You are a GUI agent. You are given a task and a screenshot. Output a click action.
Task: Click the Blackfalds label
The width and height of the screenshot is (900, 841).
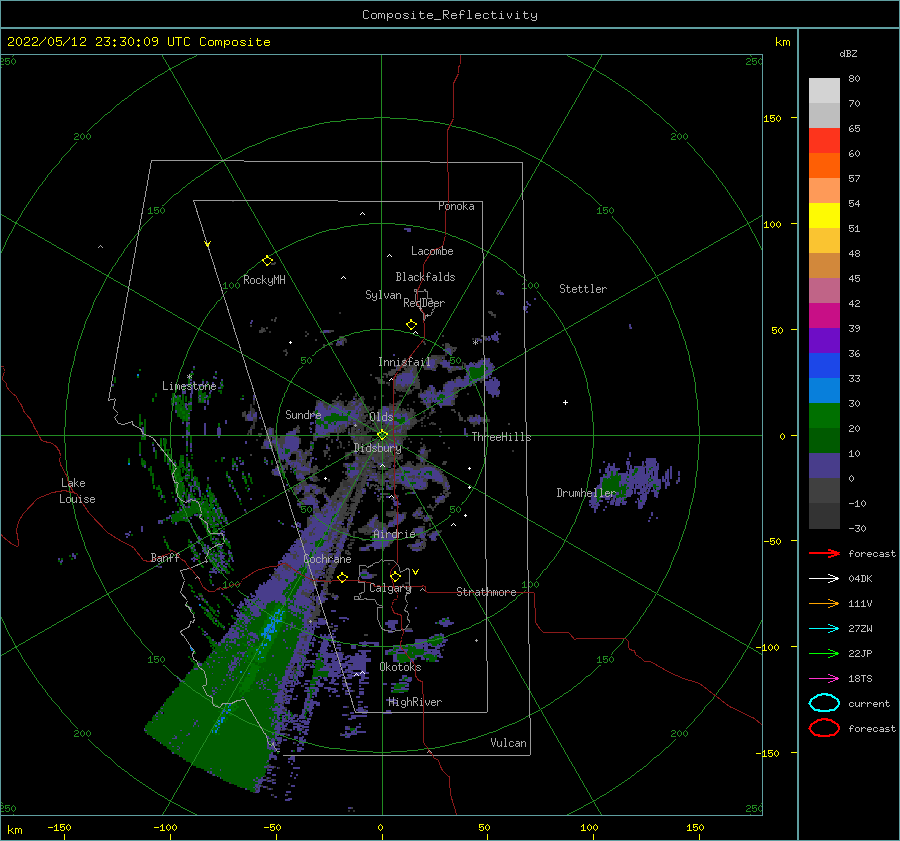click(x=425, y=277)
